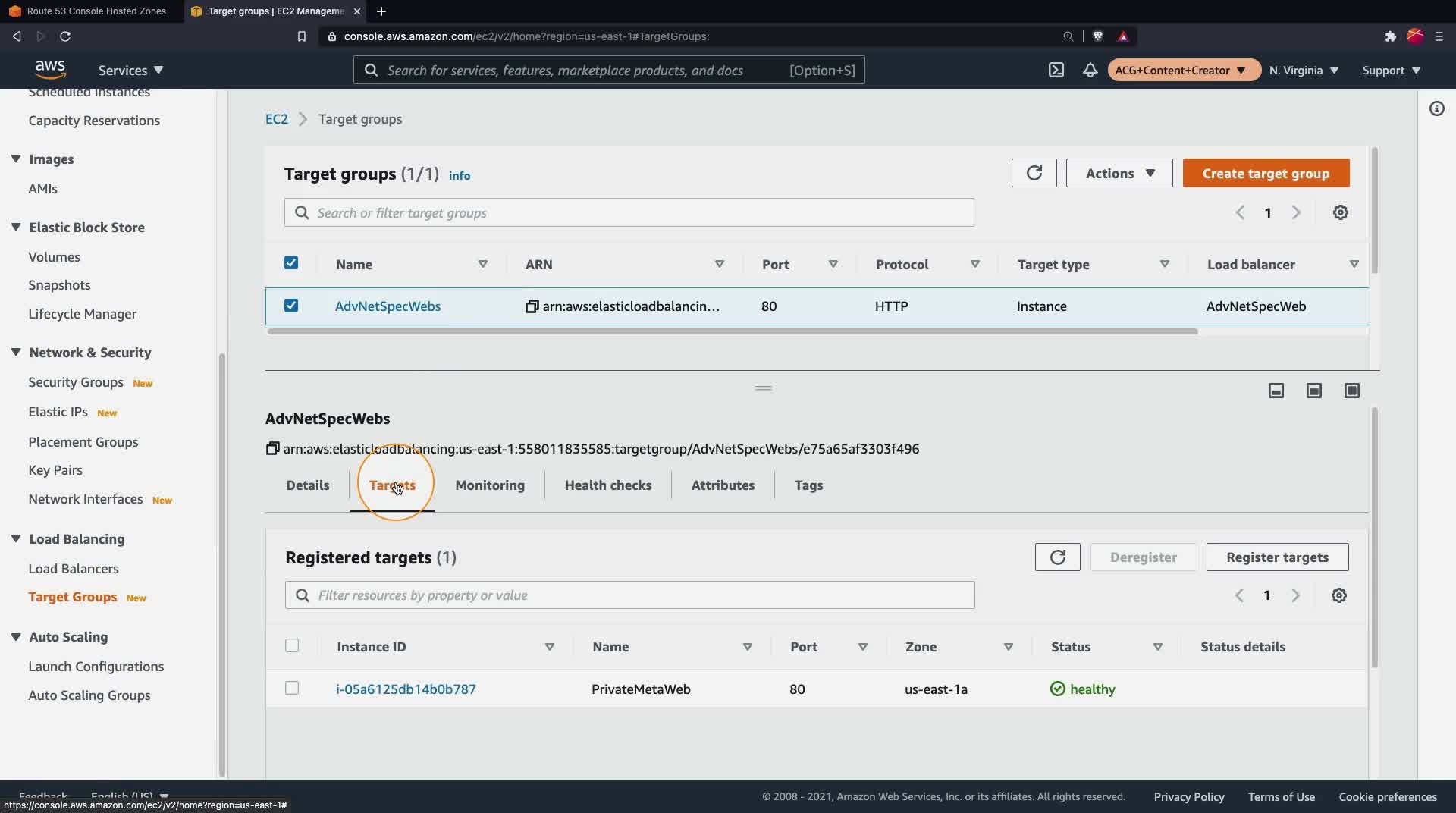Focus the Search or filter target groups field
Image resolution: width=1456 pixels, height=813 pixels.
click(629, 212)
